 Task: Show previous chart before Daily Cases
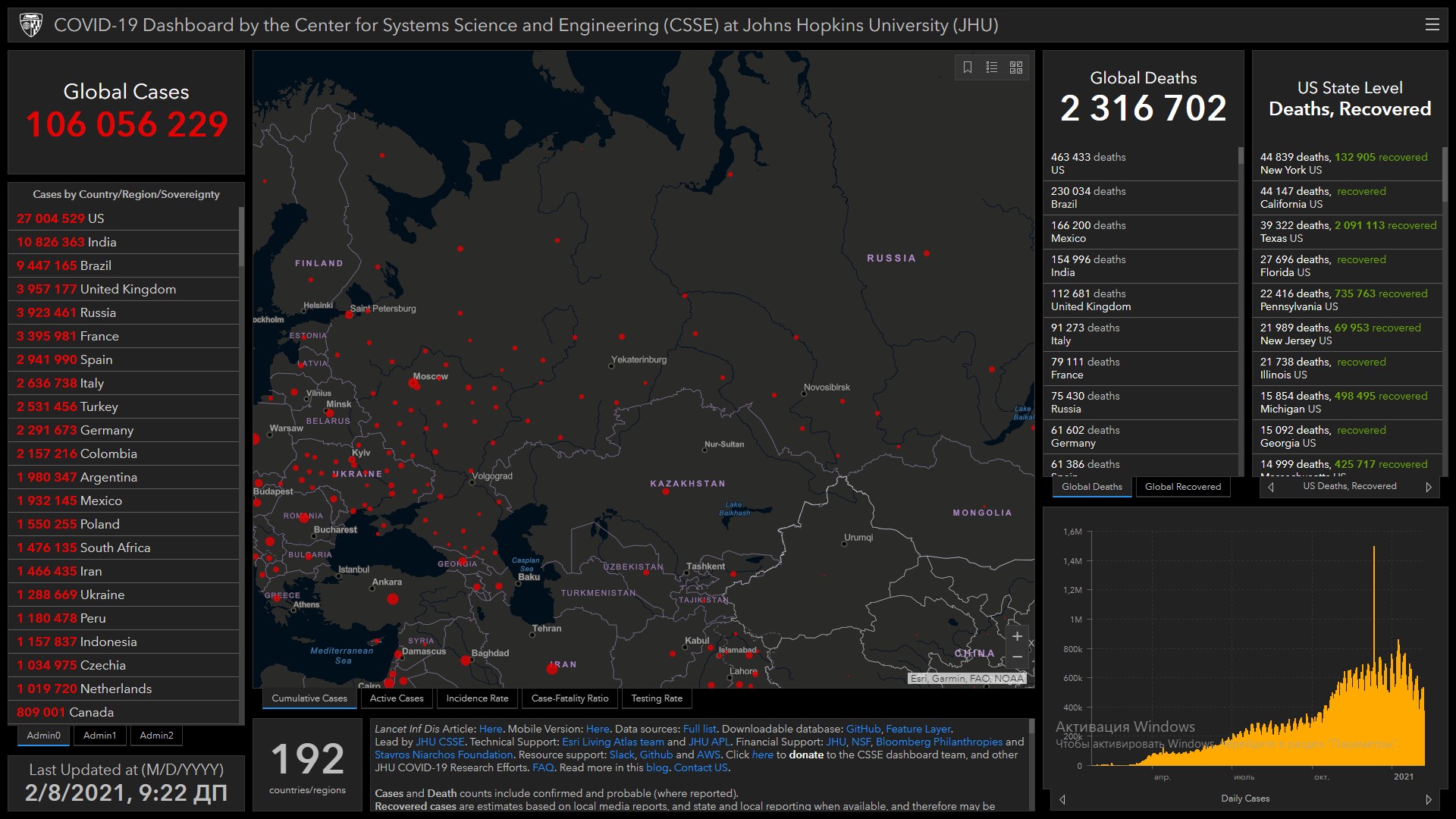click(1062, 799)
